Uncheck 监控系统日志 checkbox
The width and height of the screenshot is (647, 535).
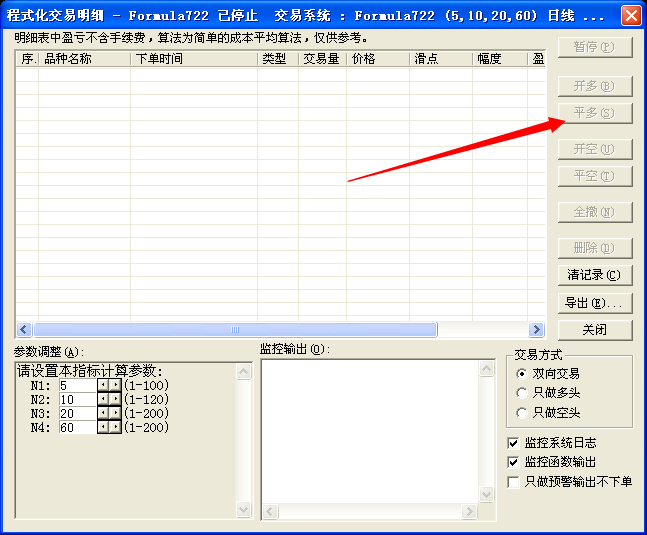coord(513,443)
